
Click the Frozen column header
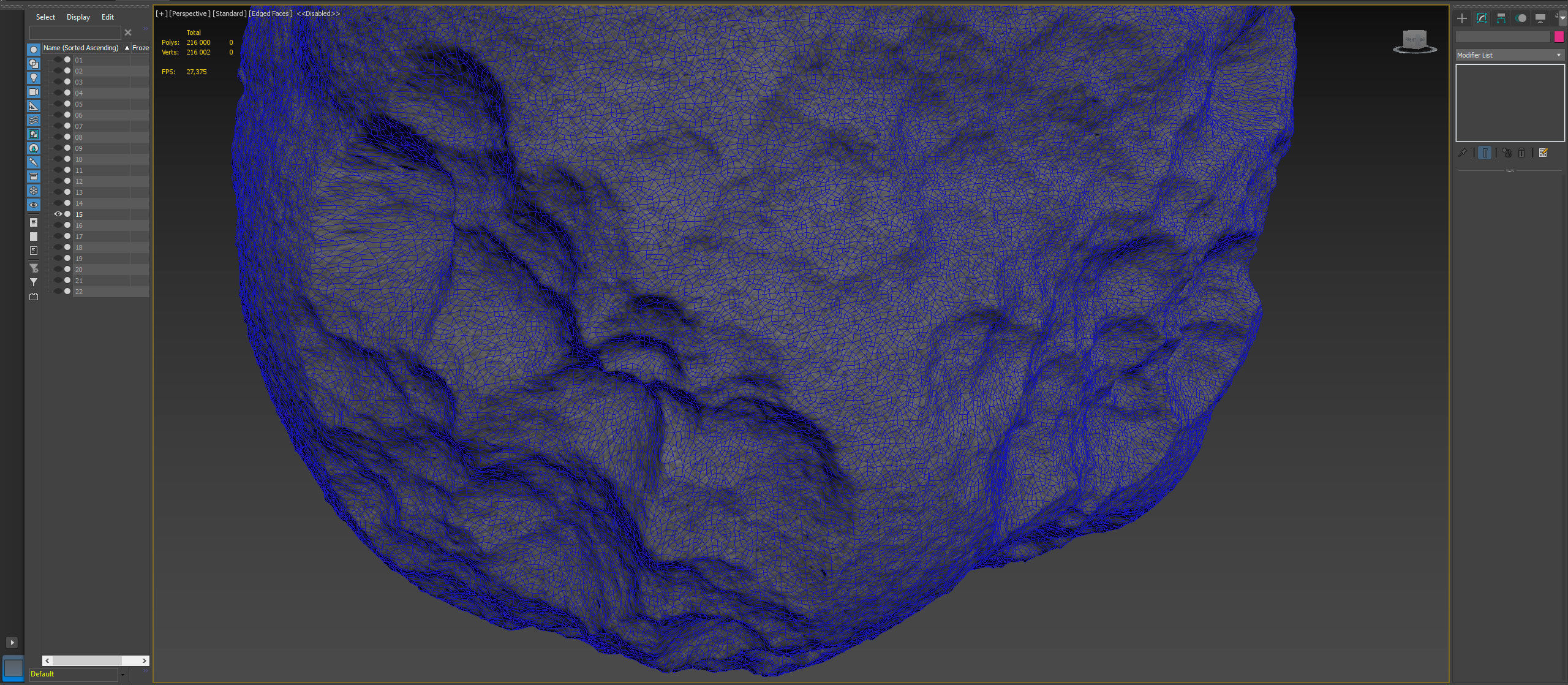tap(140, 48)
